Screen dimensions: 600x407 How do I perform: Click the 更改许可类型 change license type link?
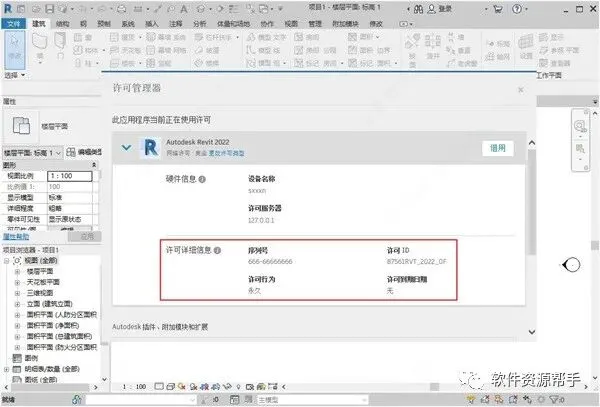226,153
